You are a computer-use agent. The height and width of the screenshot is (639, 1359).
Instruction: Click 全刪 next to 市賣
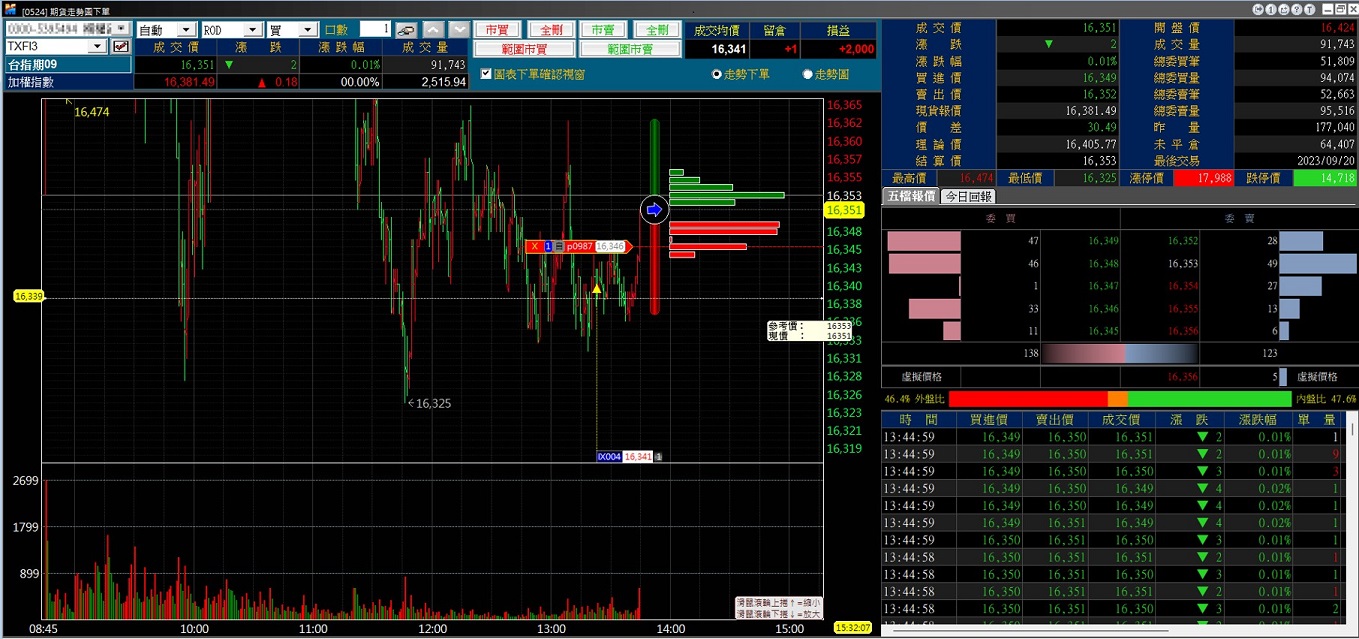point(656,30)
